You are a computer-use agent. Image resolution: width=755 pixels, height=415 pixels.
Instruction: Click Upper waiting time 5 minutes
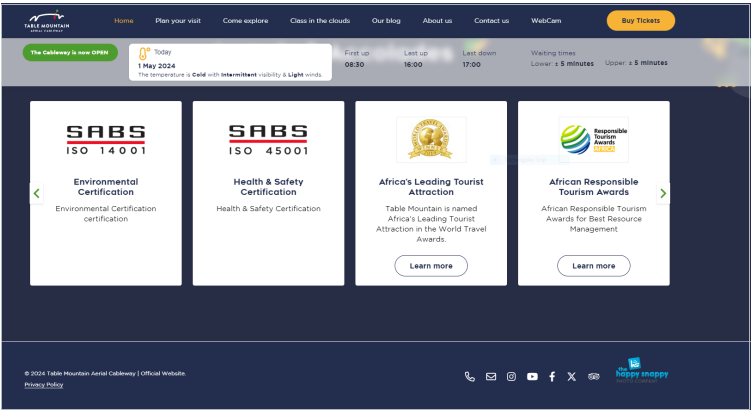coord(636,63)
